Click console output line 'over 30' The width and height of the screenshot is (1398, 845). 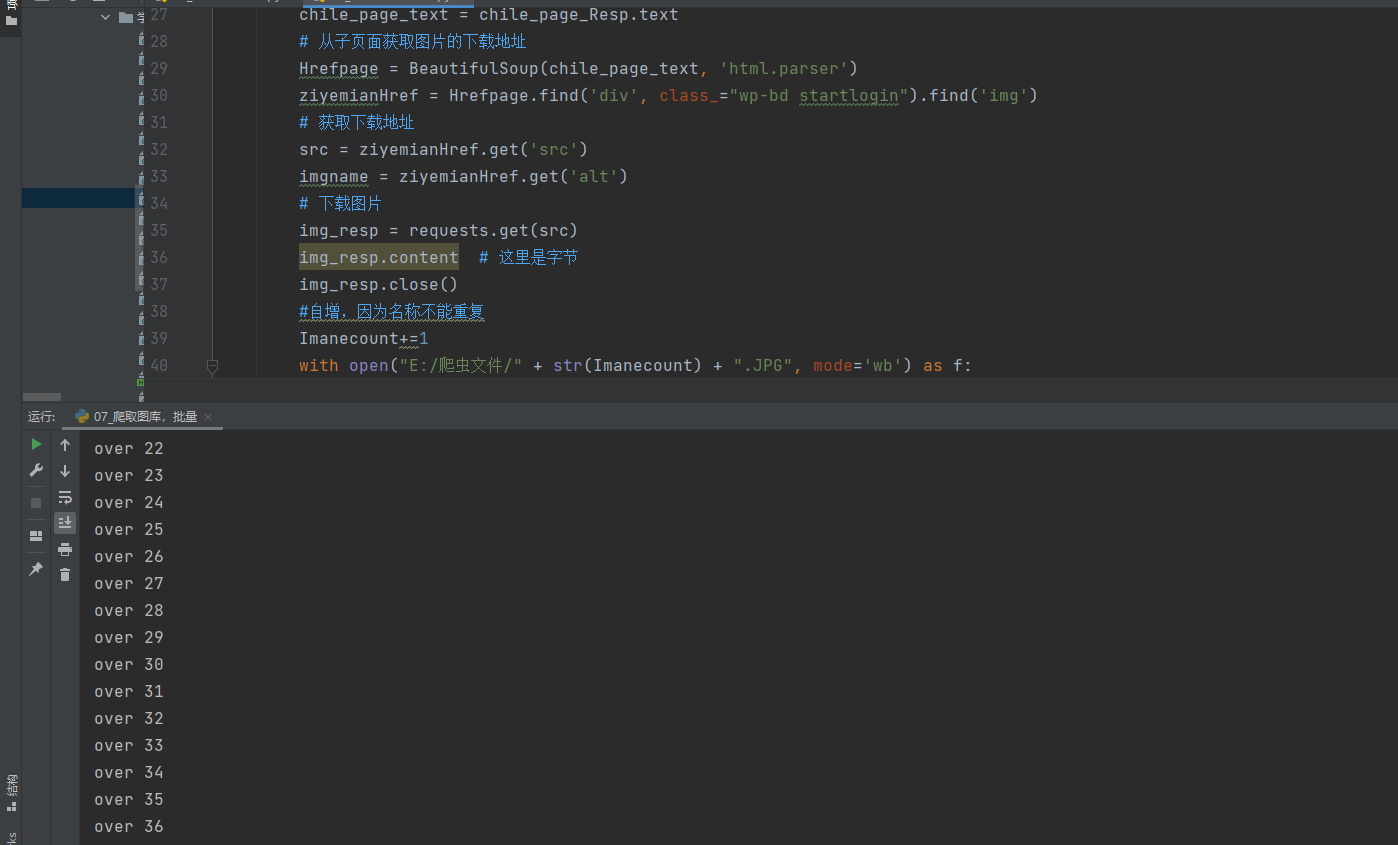(x=129, y=665)
